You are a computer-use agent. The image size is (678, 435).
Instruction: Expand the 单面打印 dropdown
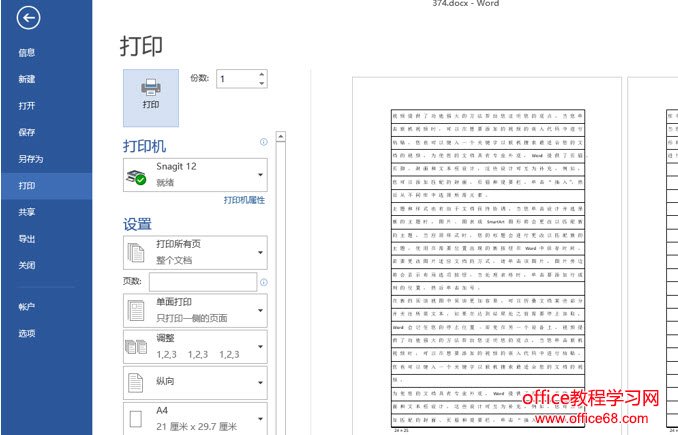pyautogui.click(x=195, y=310)
